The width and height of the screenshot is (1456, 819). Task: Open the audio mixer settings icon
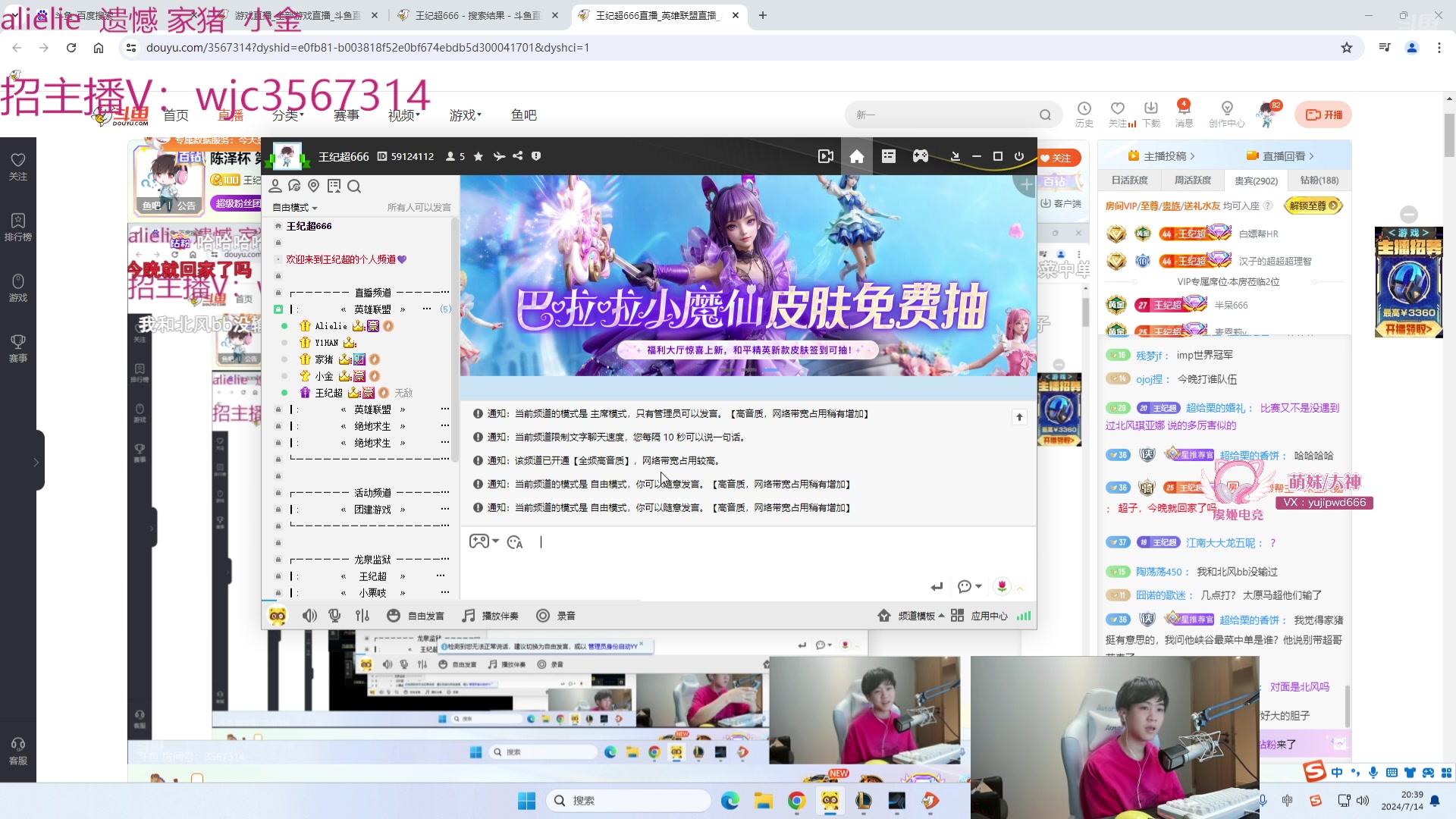point(362,616)
